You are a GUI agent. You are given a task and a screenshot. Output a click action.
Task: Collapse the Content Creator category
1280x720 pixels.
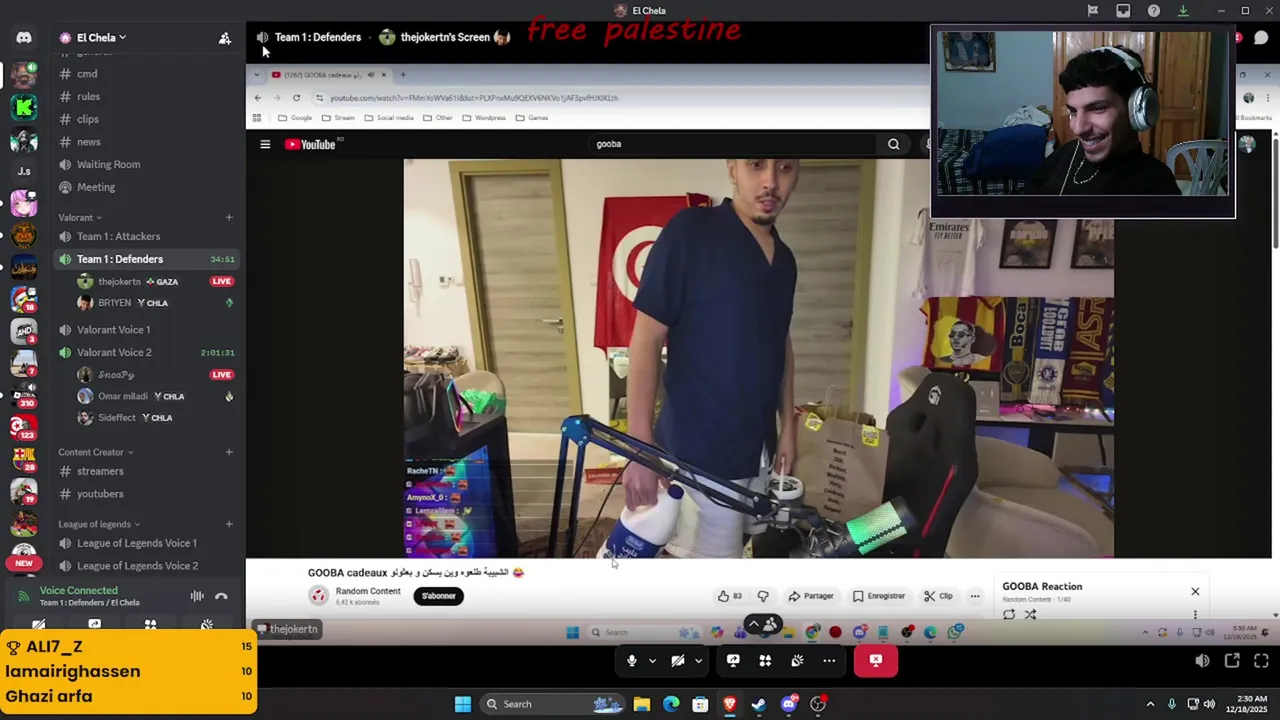pyautogui.click(x=96, y=452)
